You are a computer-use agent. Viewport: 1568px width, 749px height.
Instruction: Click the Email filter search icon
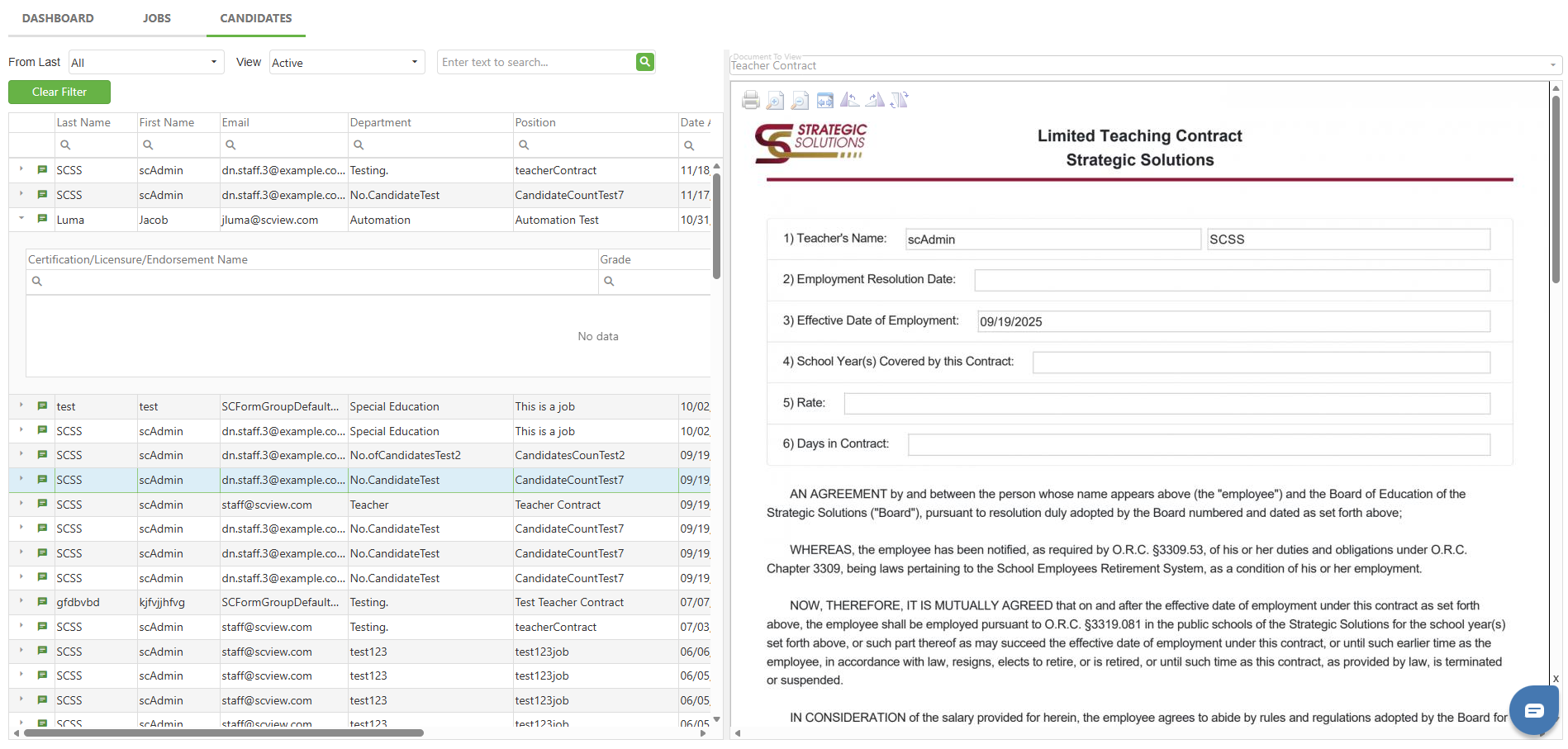[230, 145]
